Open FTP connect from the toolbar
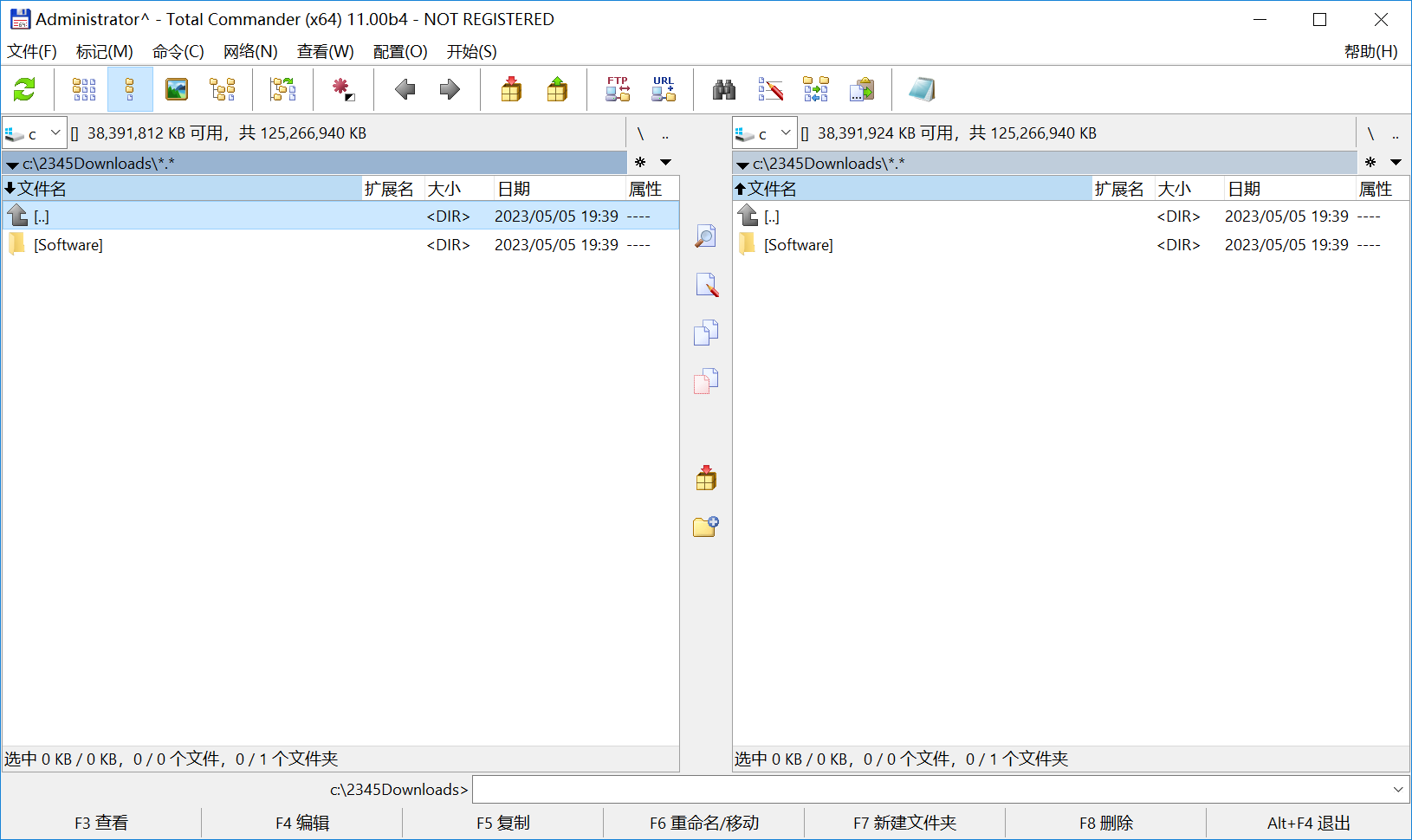This screenshot has height=840, width=1412. (x=618, y=89)
